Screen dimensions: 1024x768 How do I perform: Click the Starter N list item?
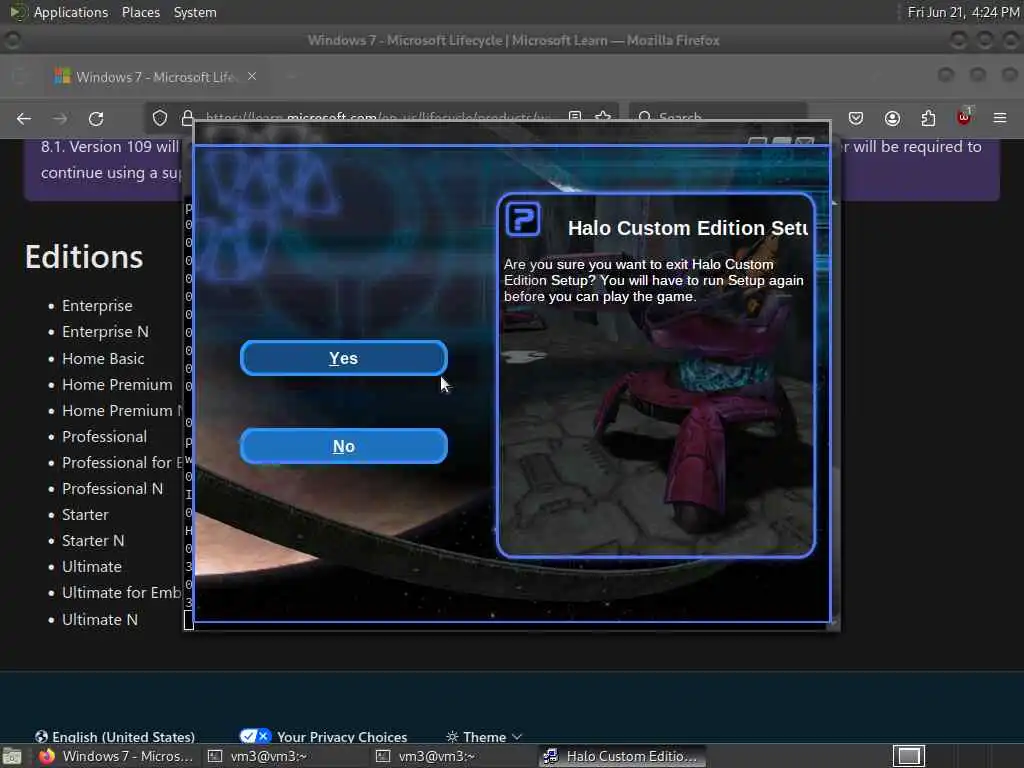coord(93,541)
